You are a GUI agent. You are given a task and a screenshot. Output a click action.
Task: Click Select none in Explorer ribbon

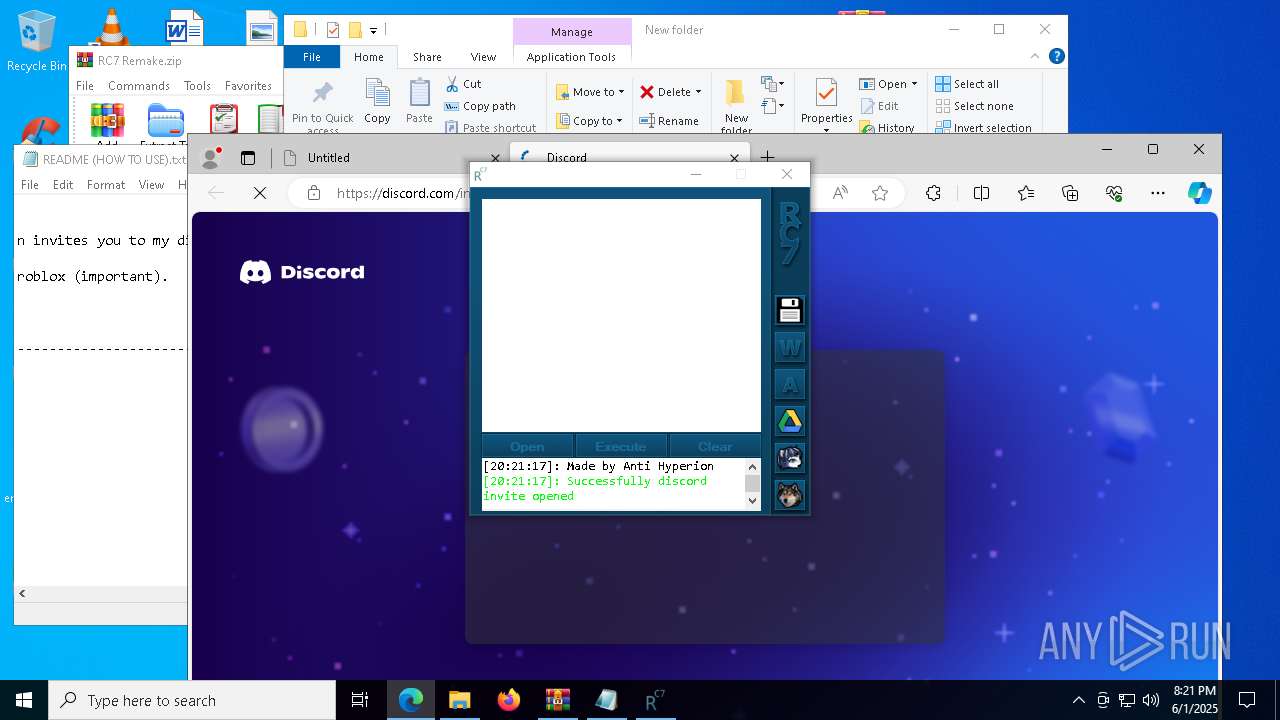[x=974, y=106]
